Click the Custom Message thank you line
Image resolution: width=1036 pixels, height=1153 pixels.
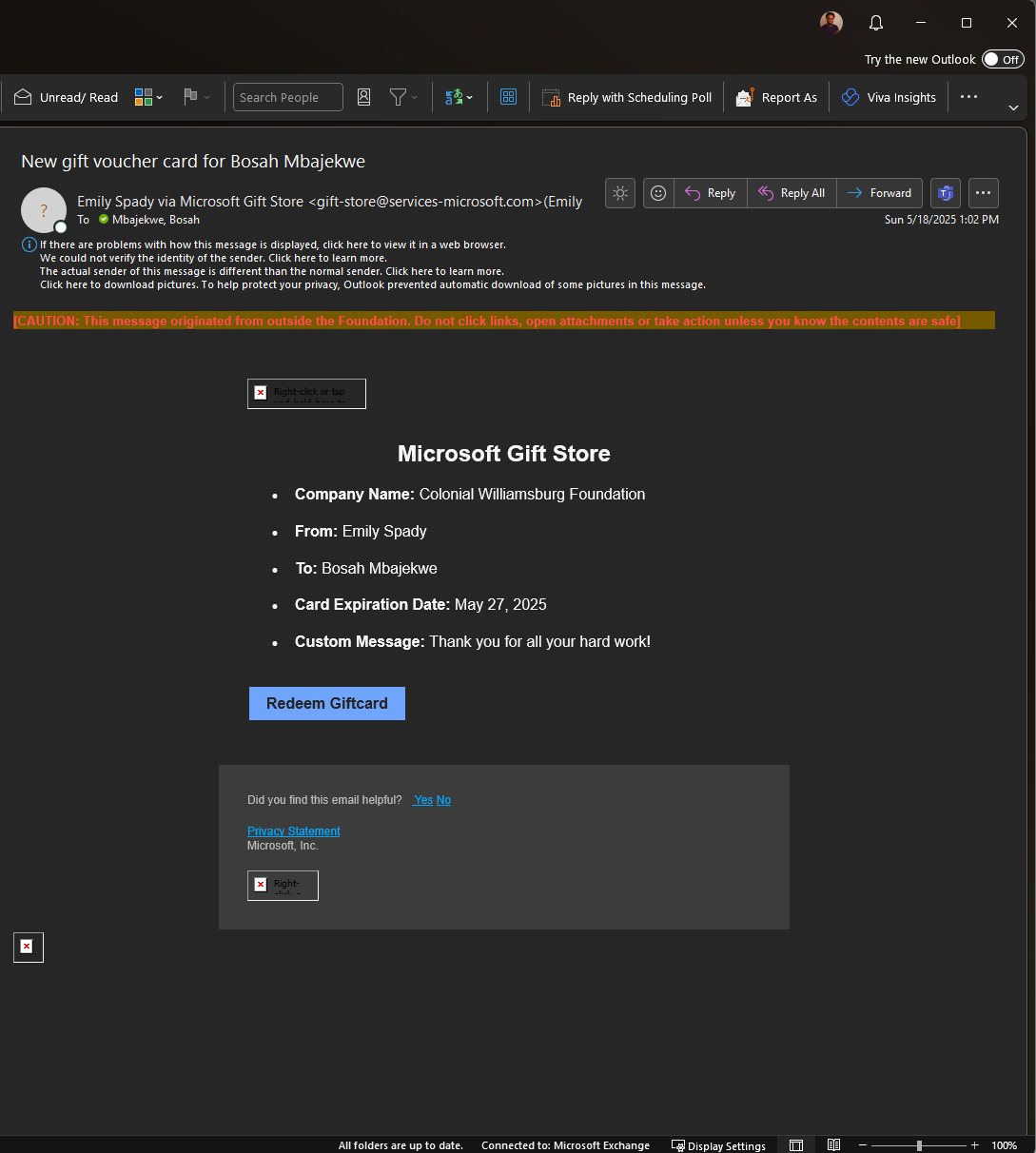[473, 642]
